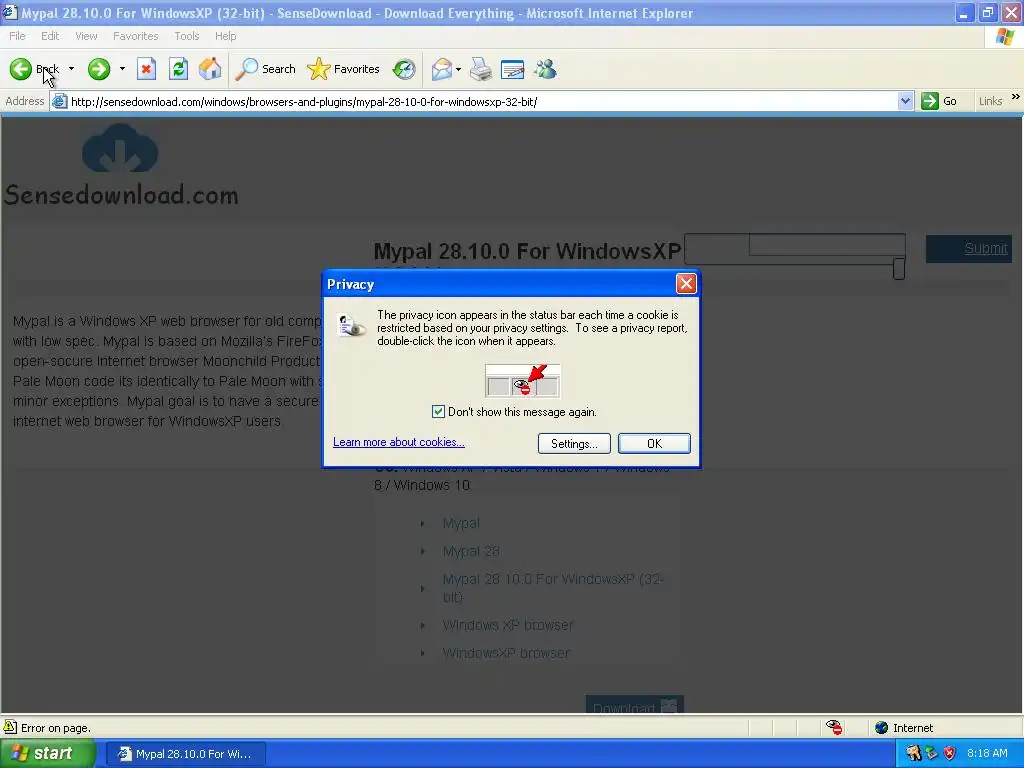The image size is (1024, 768).
Task: Click the dimmed Mypal 28 tag link
Action: click(471, 551)
